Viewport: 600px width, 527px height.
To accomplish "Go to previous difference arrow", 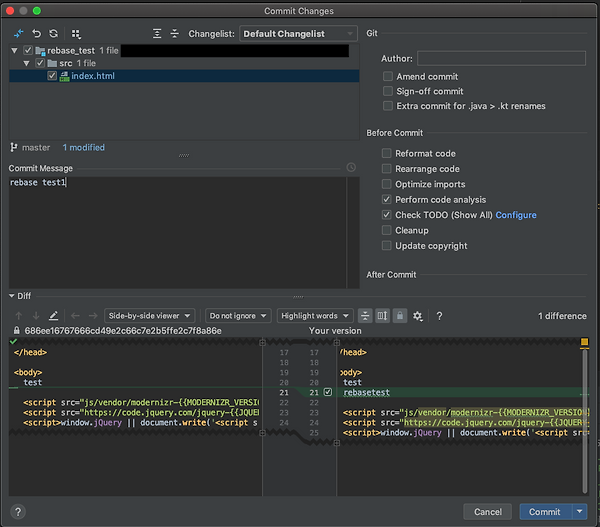I will click(18, 316).
